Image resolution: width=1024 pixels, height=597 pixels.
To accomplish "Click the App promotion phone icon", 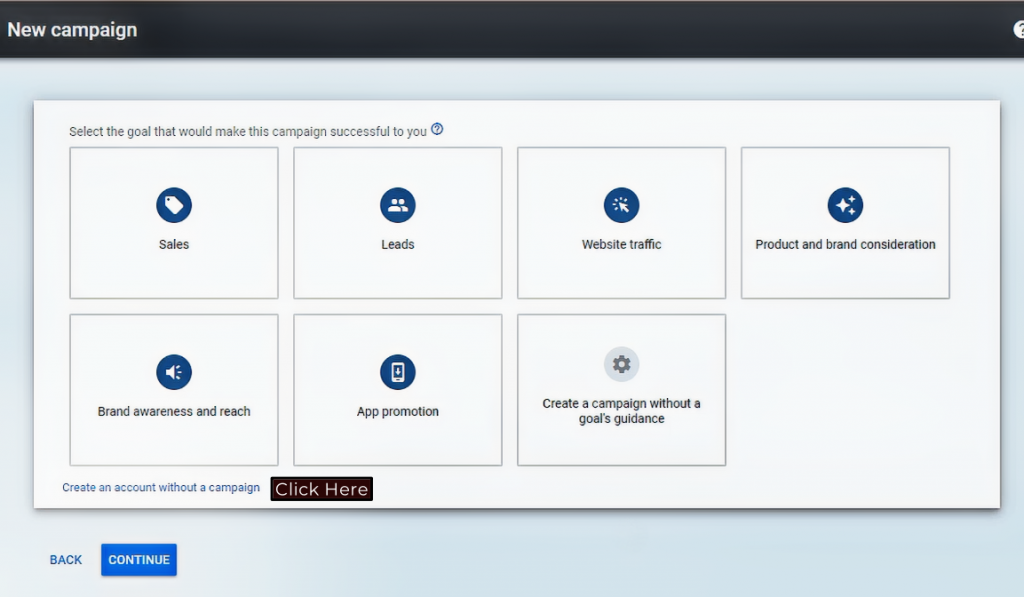I will pos(398,372).
